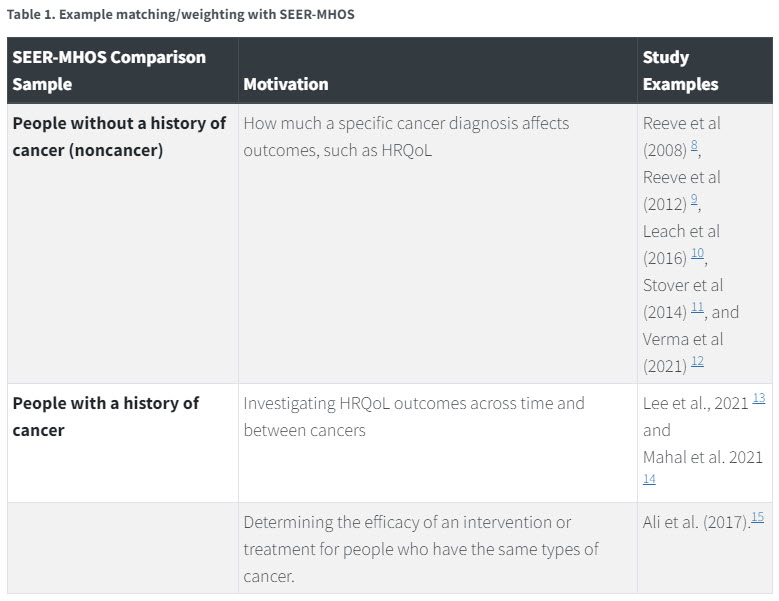Click the "Determining the efficacy of an intervention" cell
Screen dimensions: 779x601
[421, 549]
